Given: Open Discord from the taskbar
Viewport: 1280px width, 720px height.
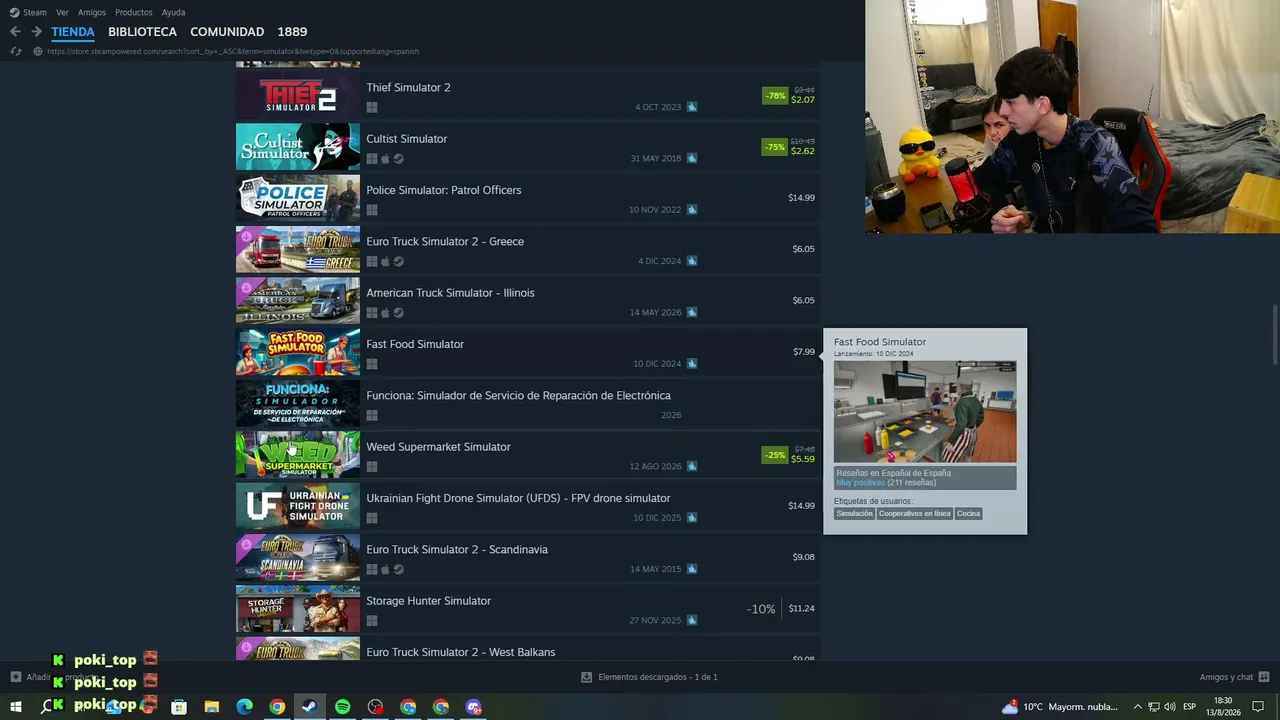Looking at the screenshot, I should click(473, 707).
